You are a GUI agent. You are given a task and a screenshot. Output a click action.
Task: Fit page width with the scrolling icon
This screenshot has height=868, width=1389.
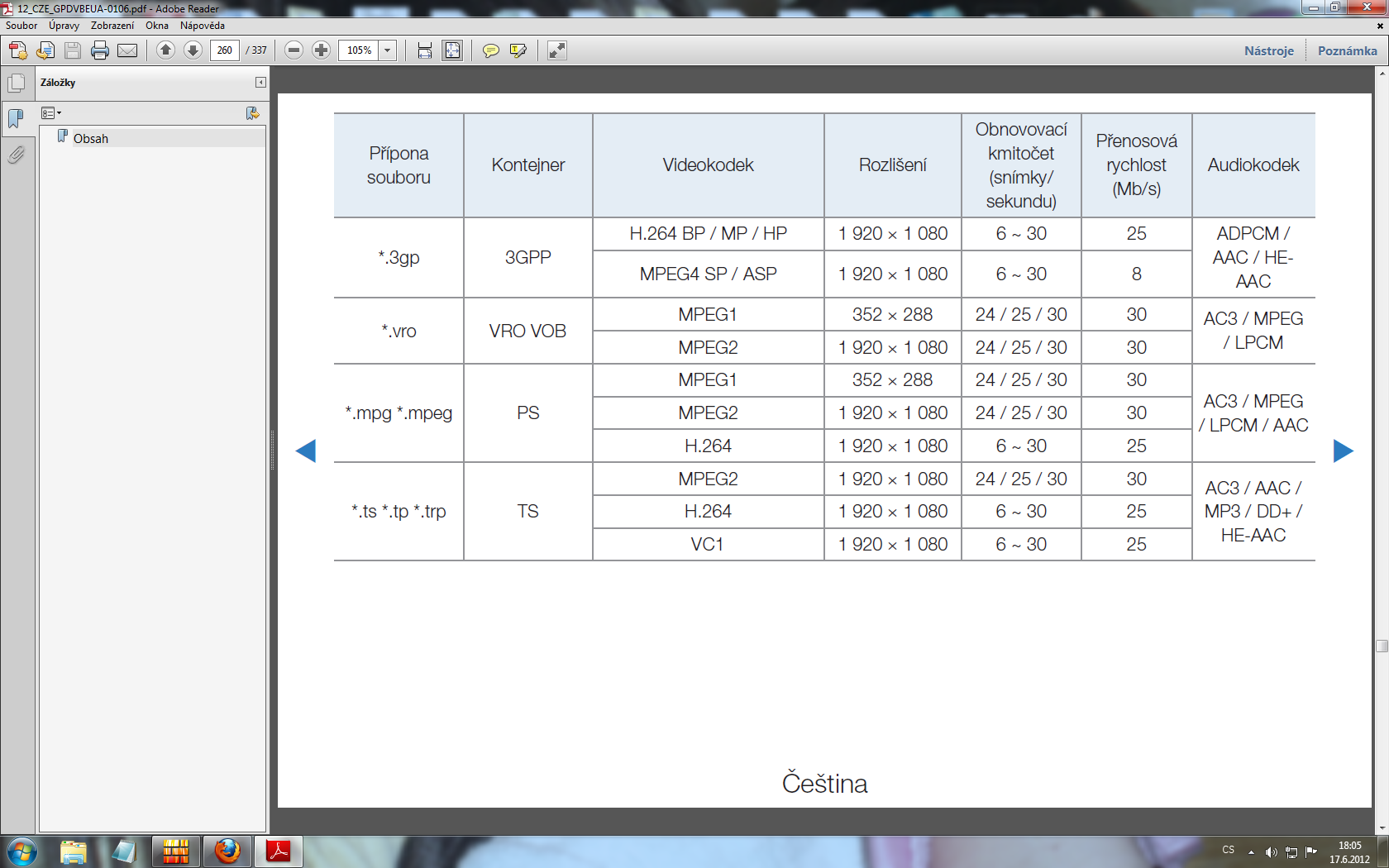click(x=425, y=50)
